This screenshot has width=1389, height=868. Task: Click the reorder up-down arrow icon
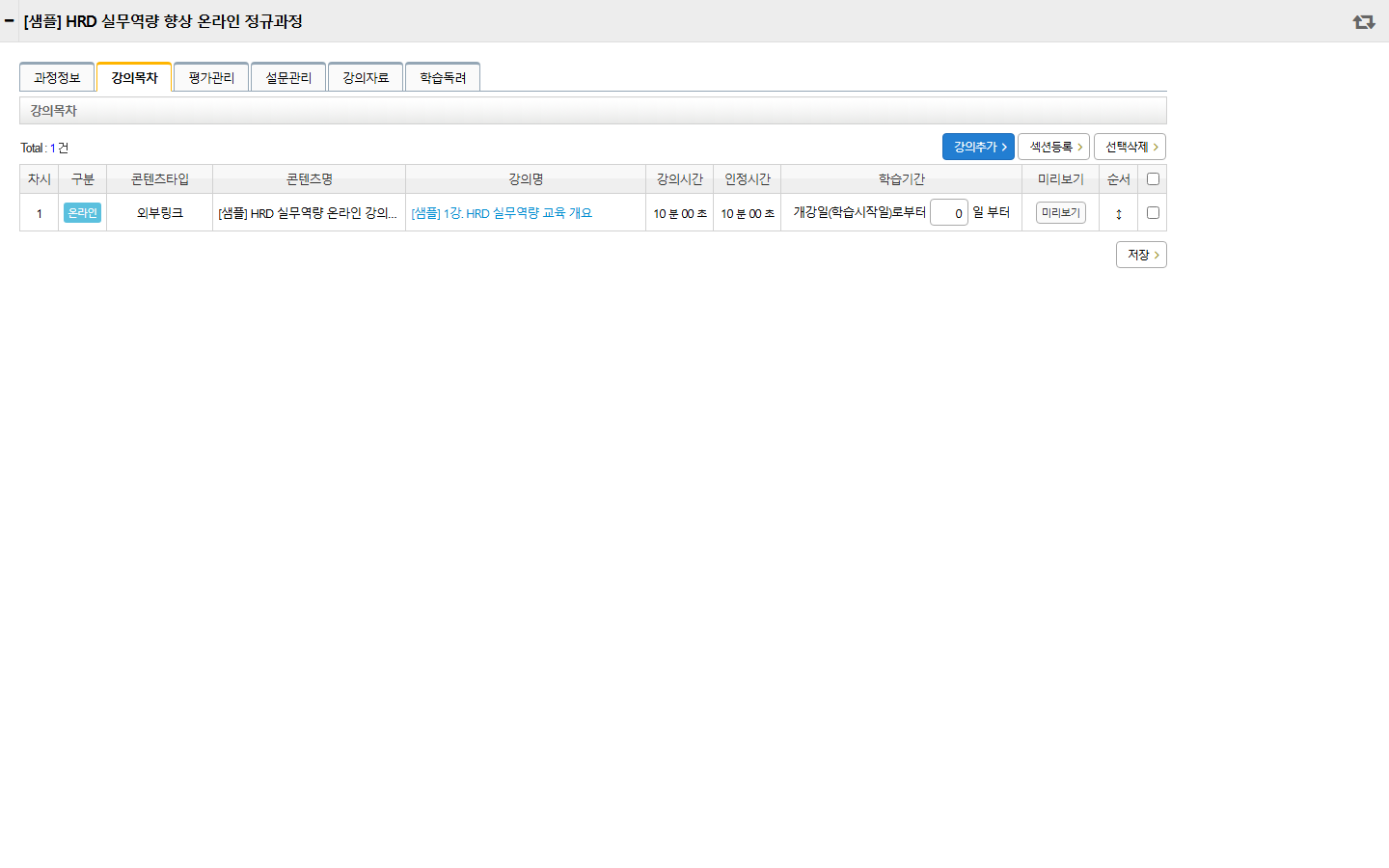click(1119, 213)
